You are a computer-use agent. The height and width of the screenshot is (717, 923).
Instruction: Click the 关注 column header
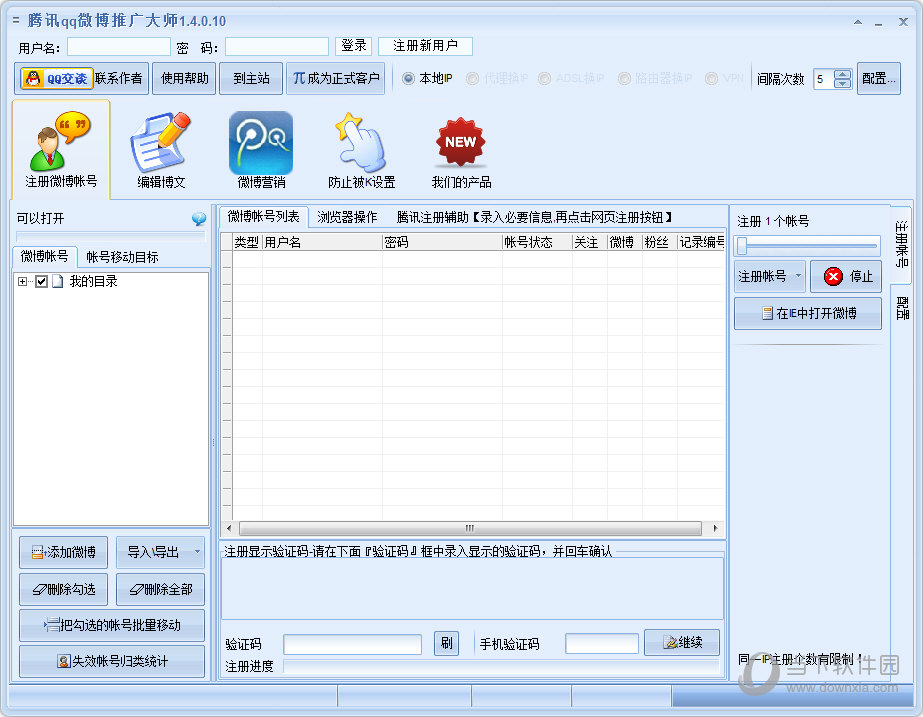point(590,242)
